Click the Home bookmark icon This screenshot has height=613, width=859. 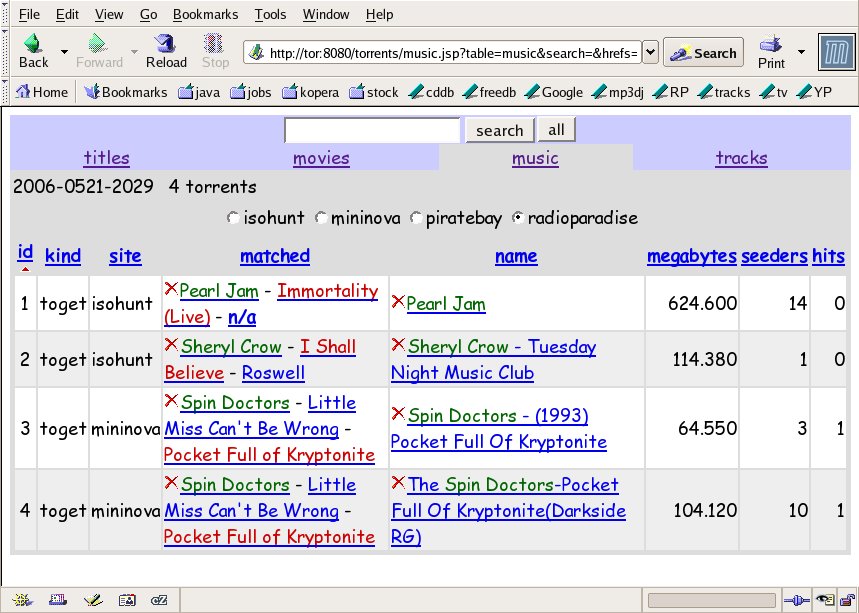pos(23,91)
